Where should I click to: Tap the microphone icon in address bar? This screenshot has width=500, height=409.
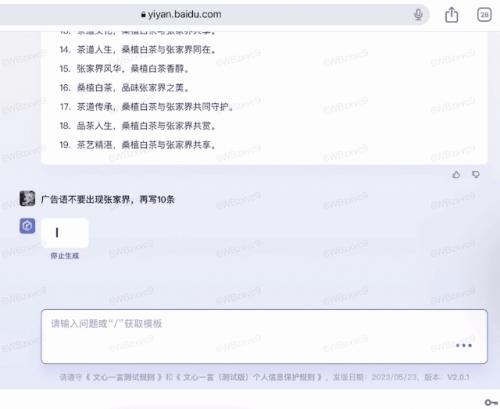point(418,14)
